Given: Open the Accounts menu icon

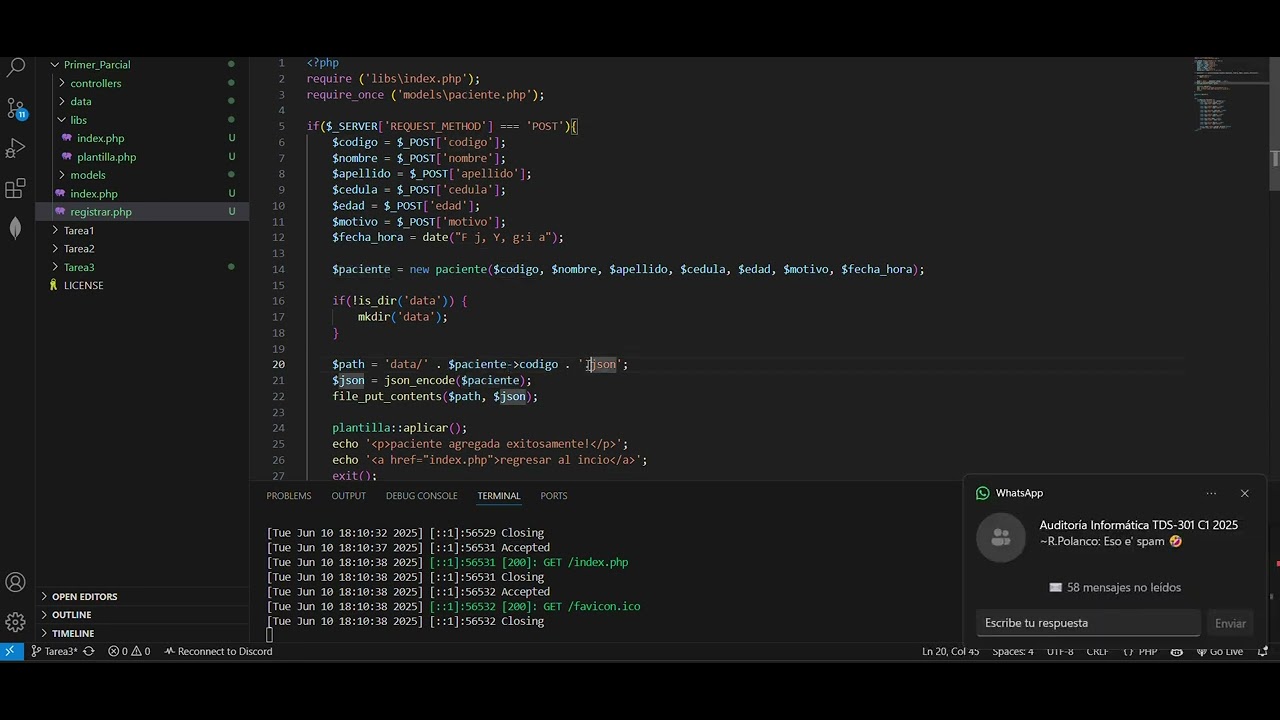Looking at the screenshot, I should pyautogui.click(x=16, y=582).
